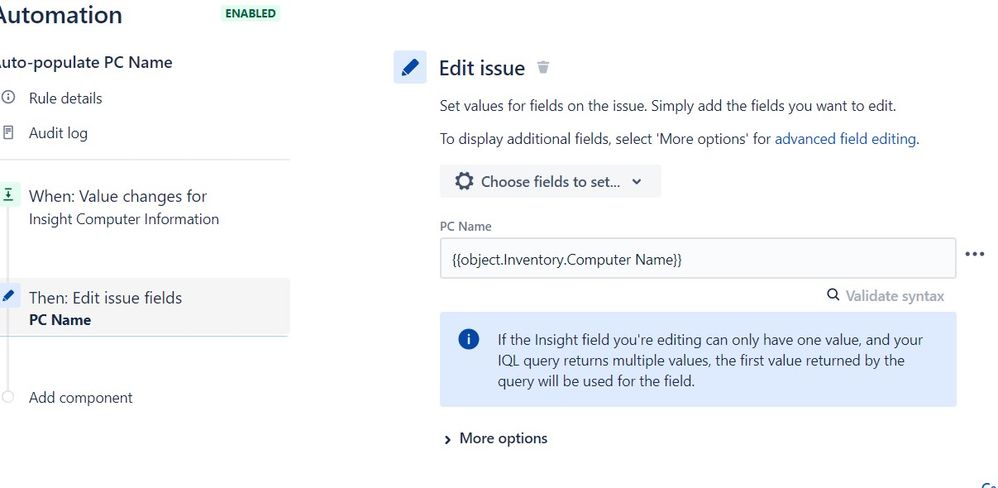Follow the advanced field editing link
This screenshot has width=998, height=488.
tap(845, 139)
